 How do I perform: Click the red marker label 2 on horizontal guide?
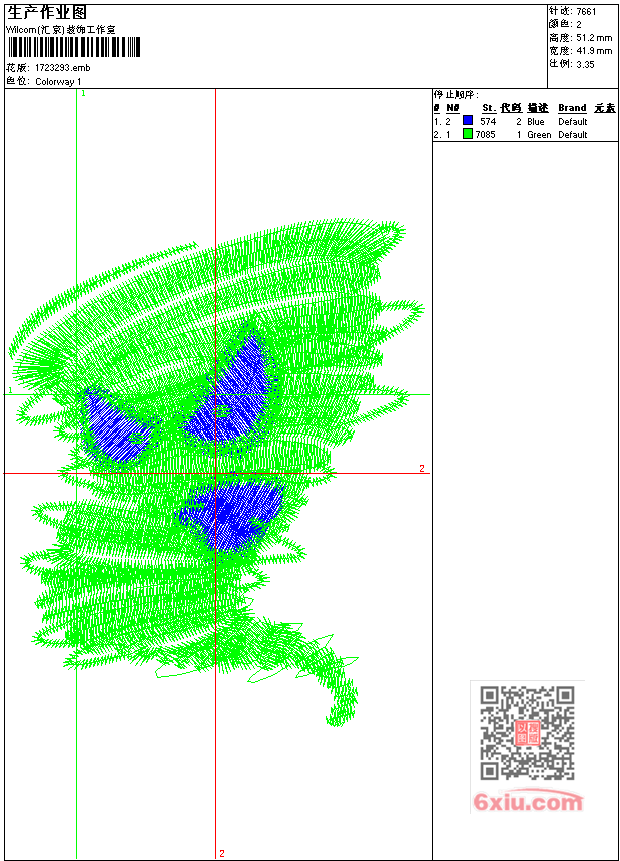click(422, 468)
